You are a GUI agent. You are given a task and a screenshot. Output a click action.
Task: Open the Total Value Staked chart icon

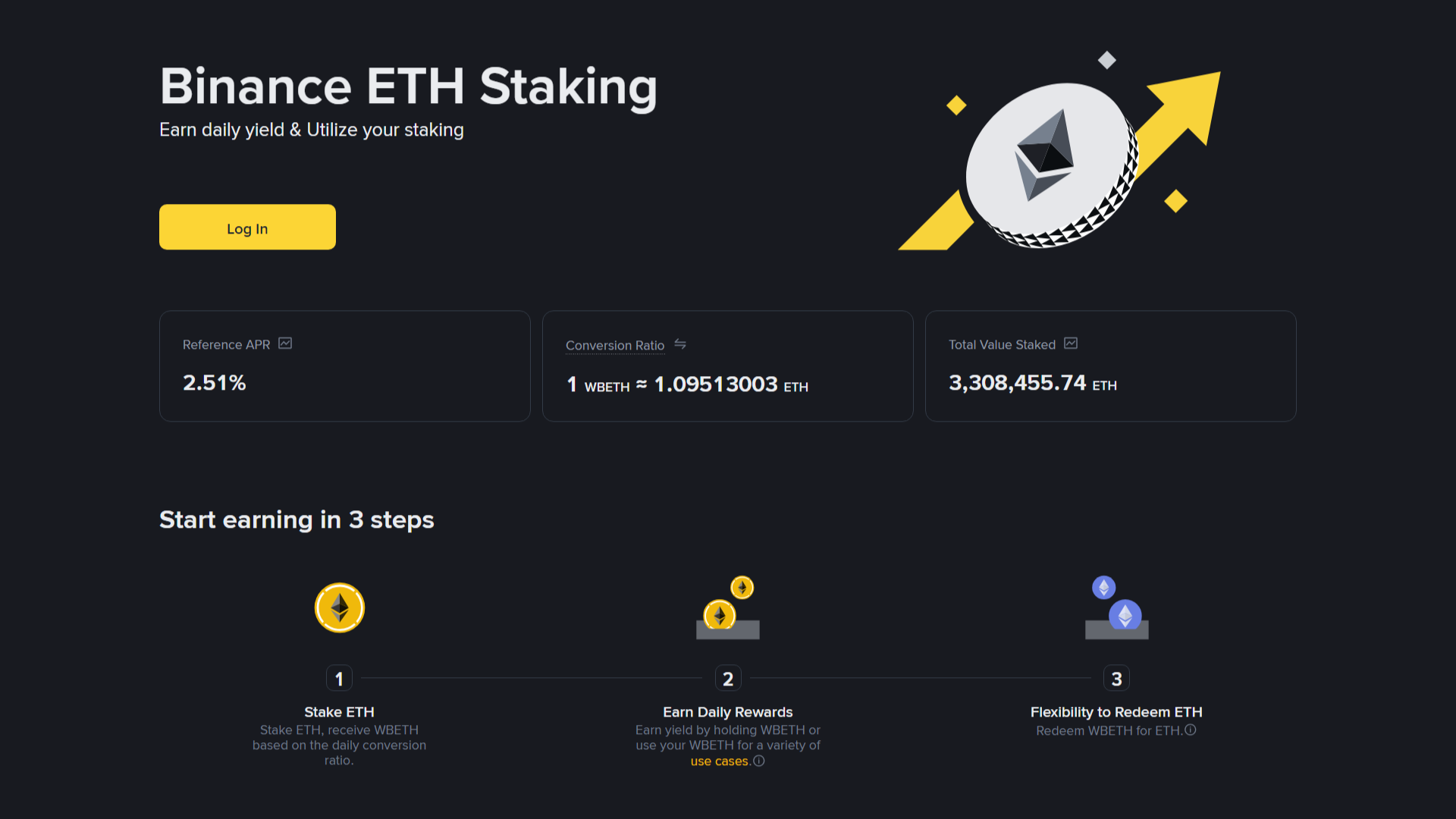[1070, 344]
